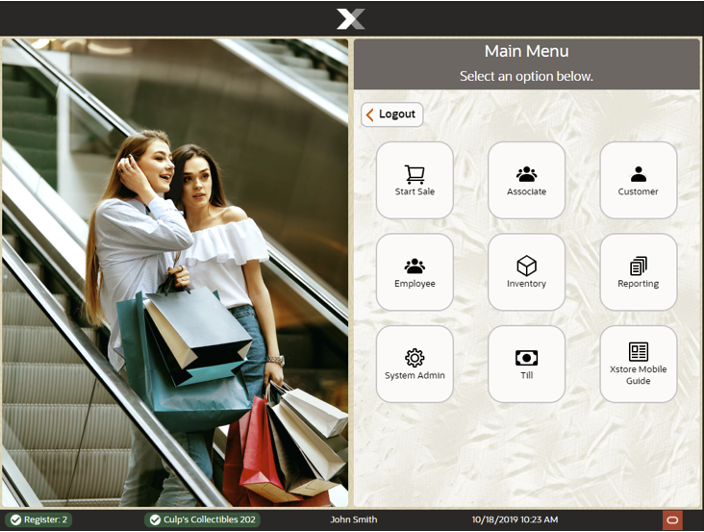The image size is (704, 532).
Task: Open Inventory box icon
Action: click(x=526, y=266)
